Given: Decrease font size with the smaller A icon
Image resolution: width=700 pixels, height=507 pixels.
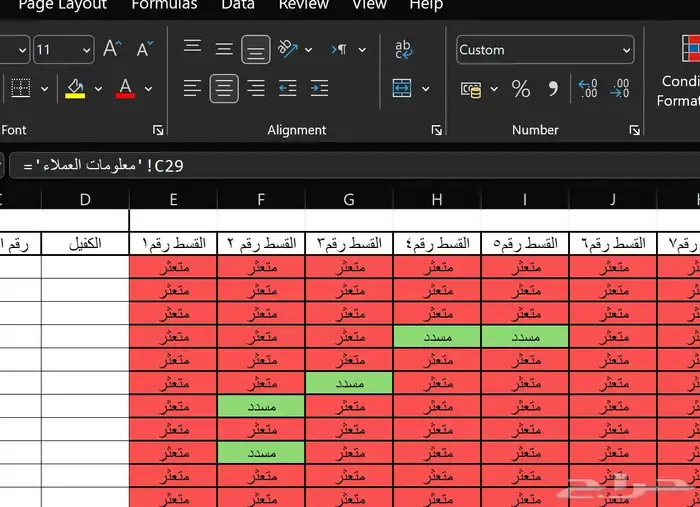Looking at the screenshot, I should (x=144, y=49).
